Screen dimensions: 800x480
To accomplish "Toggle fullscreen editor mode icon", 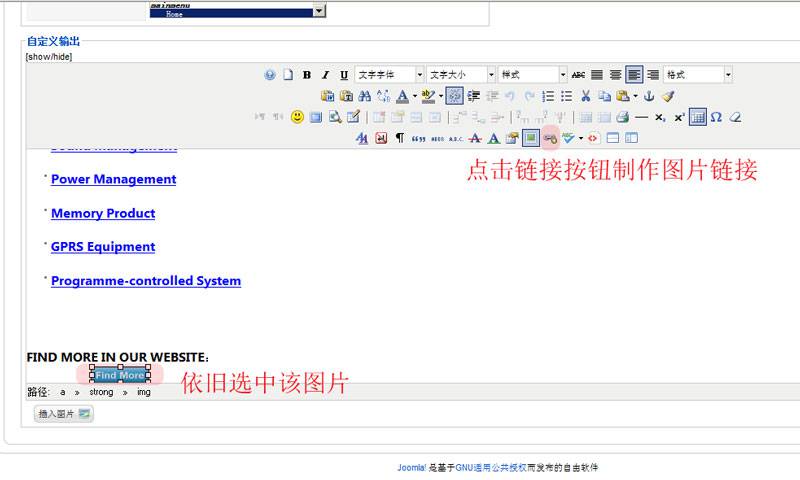I will coord(316,117).
